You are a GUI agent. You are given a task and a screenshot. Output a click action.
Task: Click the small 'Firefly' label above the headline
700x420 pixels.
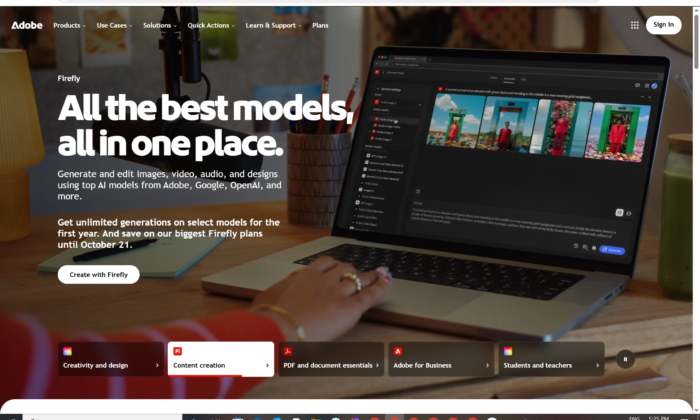(69, 79)
